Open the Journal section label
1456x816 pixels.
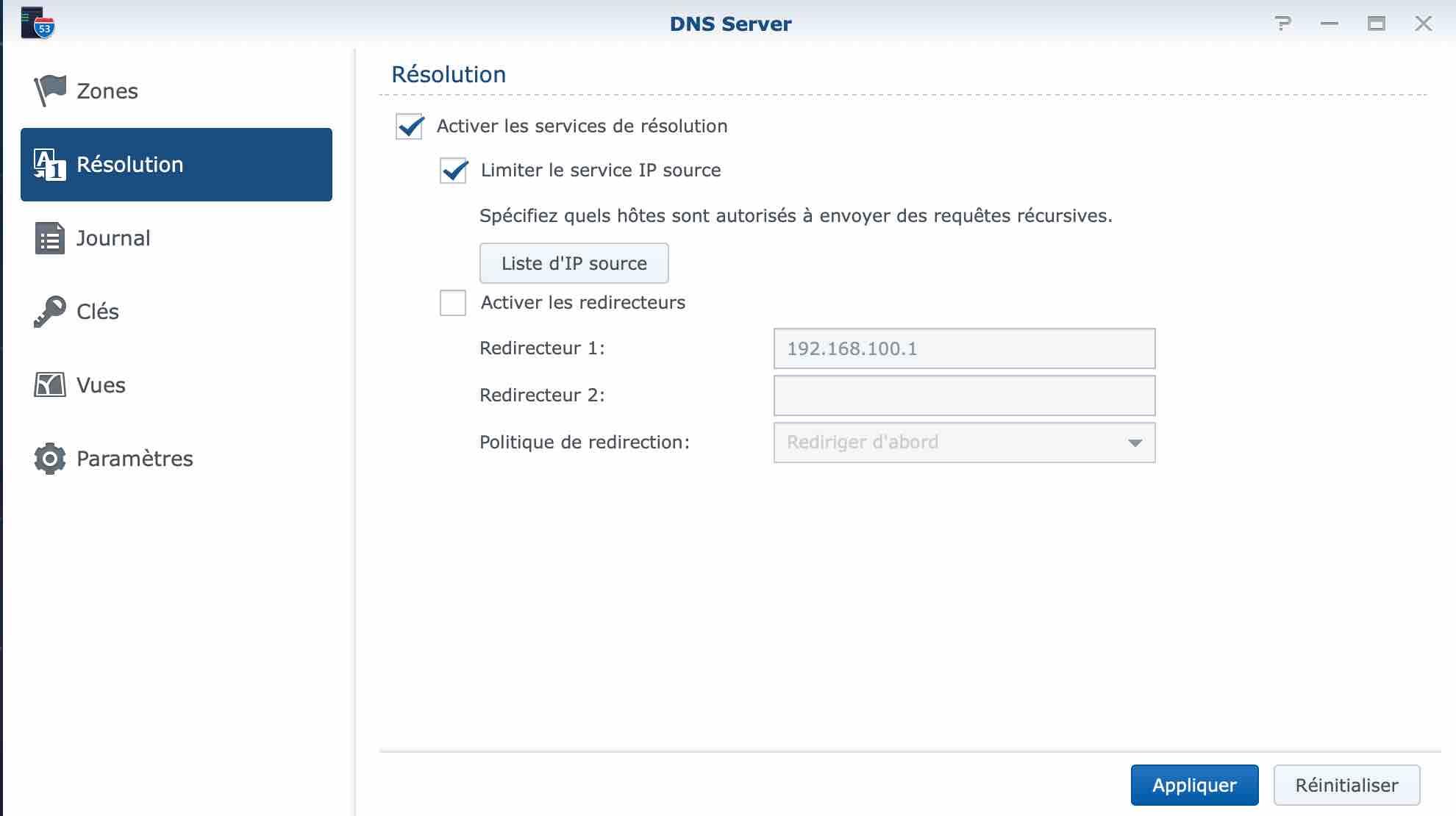[113, 238]
